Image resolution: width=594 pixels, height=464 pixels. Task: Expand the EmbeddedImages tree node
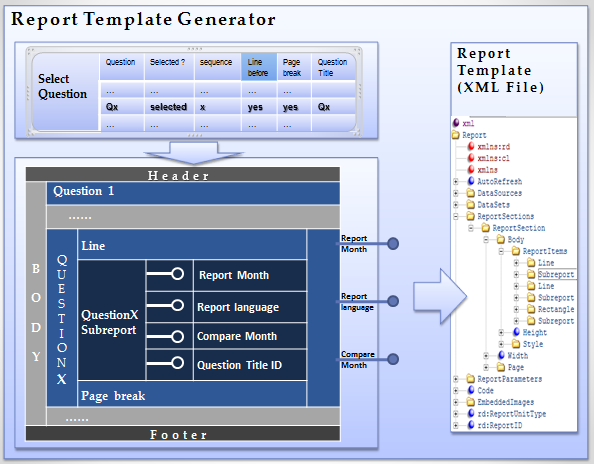click(456, 402)
